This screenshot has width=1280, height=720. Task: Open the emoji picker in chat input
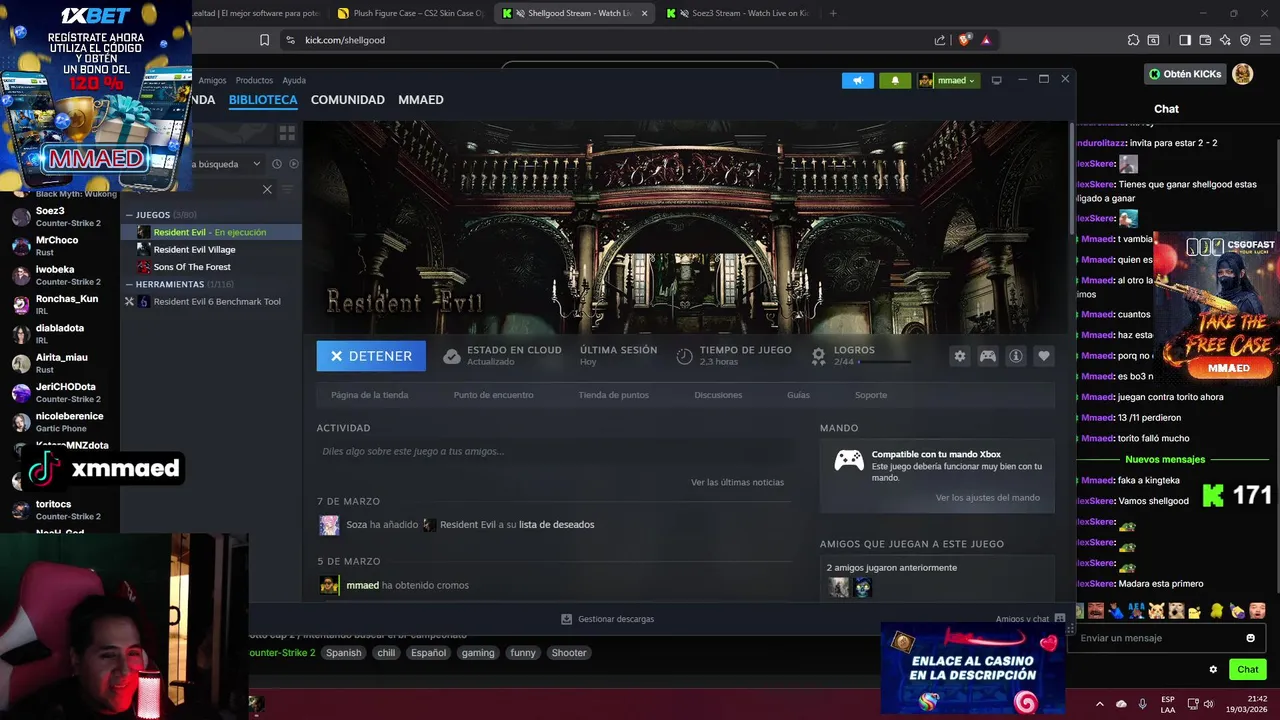[x=1250, y=638]
